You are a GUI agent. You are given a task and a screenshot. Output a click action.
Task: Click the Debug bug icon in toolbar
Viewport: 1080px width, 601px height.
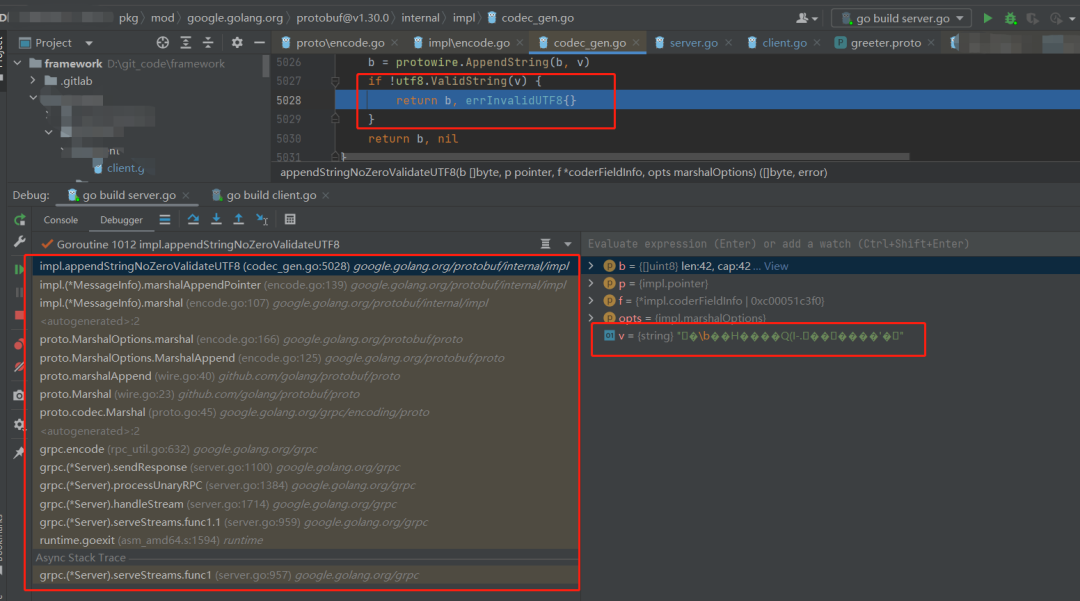click(1010, 19)
